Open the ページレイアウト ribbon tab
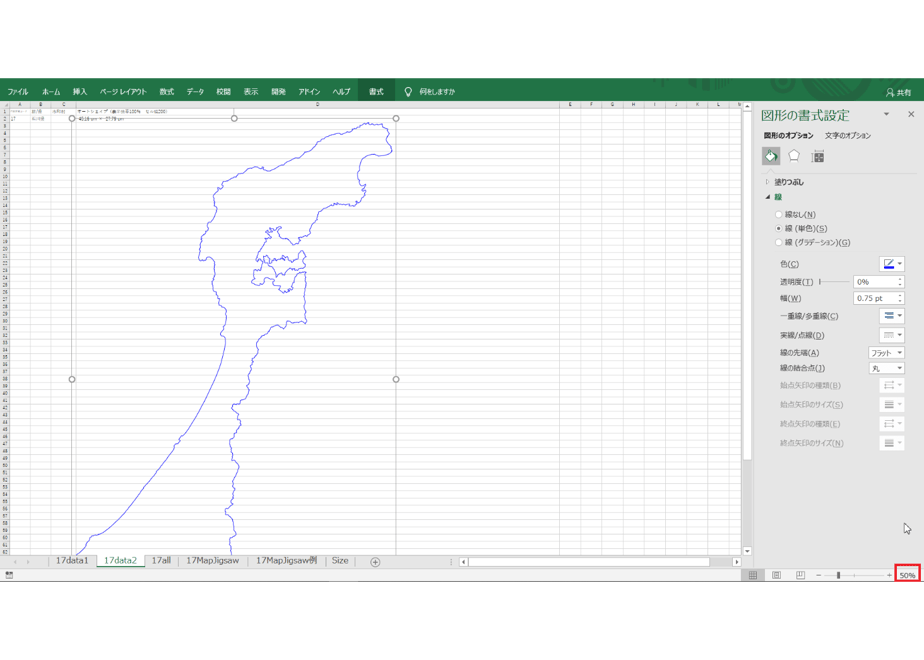924x660 pixels. pos(123,92)
